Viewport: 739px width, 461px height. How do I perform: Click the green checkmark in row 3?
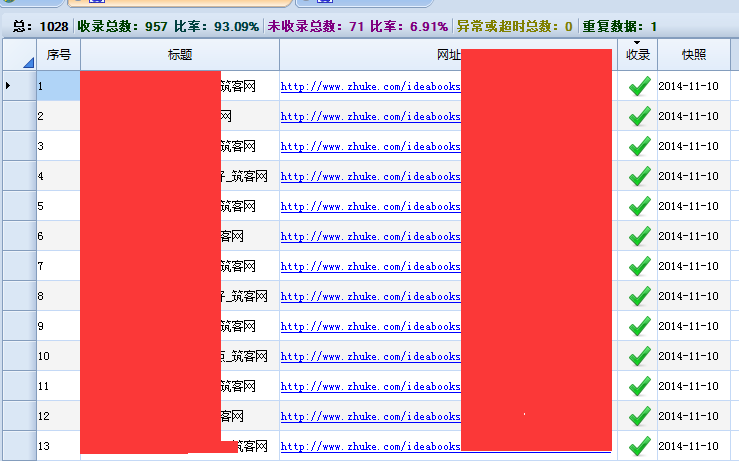(x=639, y=147)
